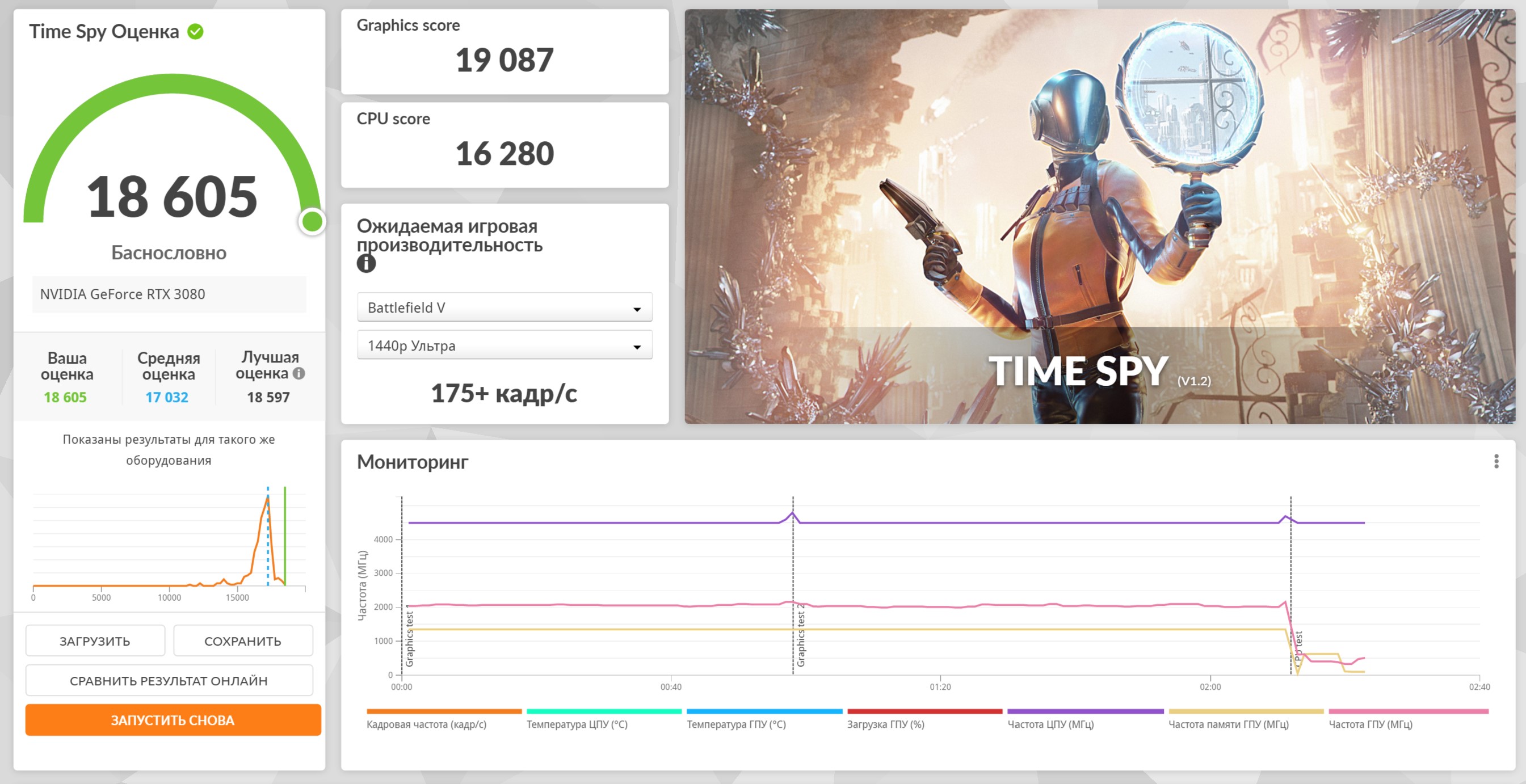1526x784 pixels.
Task: Click info icon under expected gaming performance
Action: click(366, 263)
